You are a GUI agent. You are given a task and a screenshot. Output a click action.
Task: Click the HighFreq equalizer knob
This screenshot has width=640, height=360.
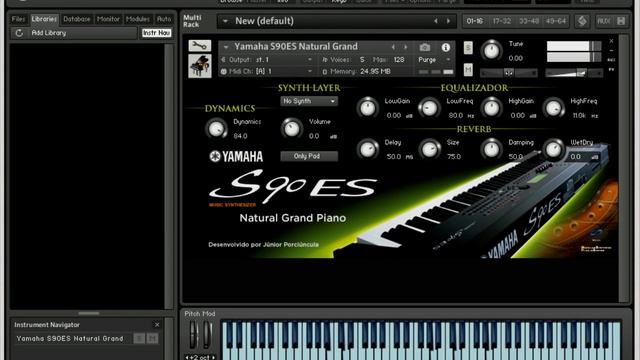(553, 108)
